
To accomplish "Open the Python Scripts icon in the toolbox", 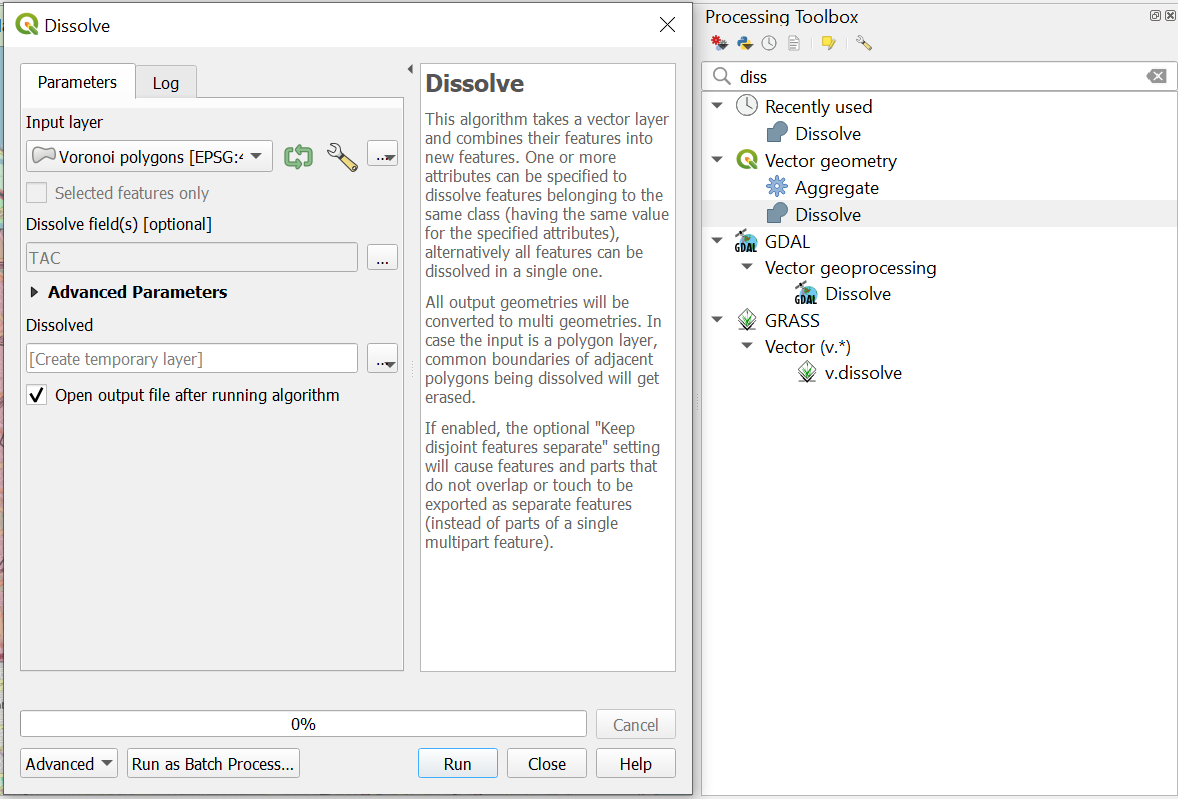I will click(x=744, y=42).
